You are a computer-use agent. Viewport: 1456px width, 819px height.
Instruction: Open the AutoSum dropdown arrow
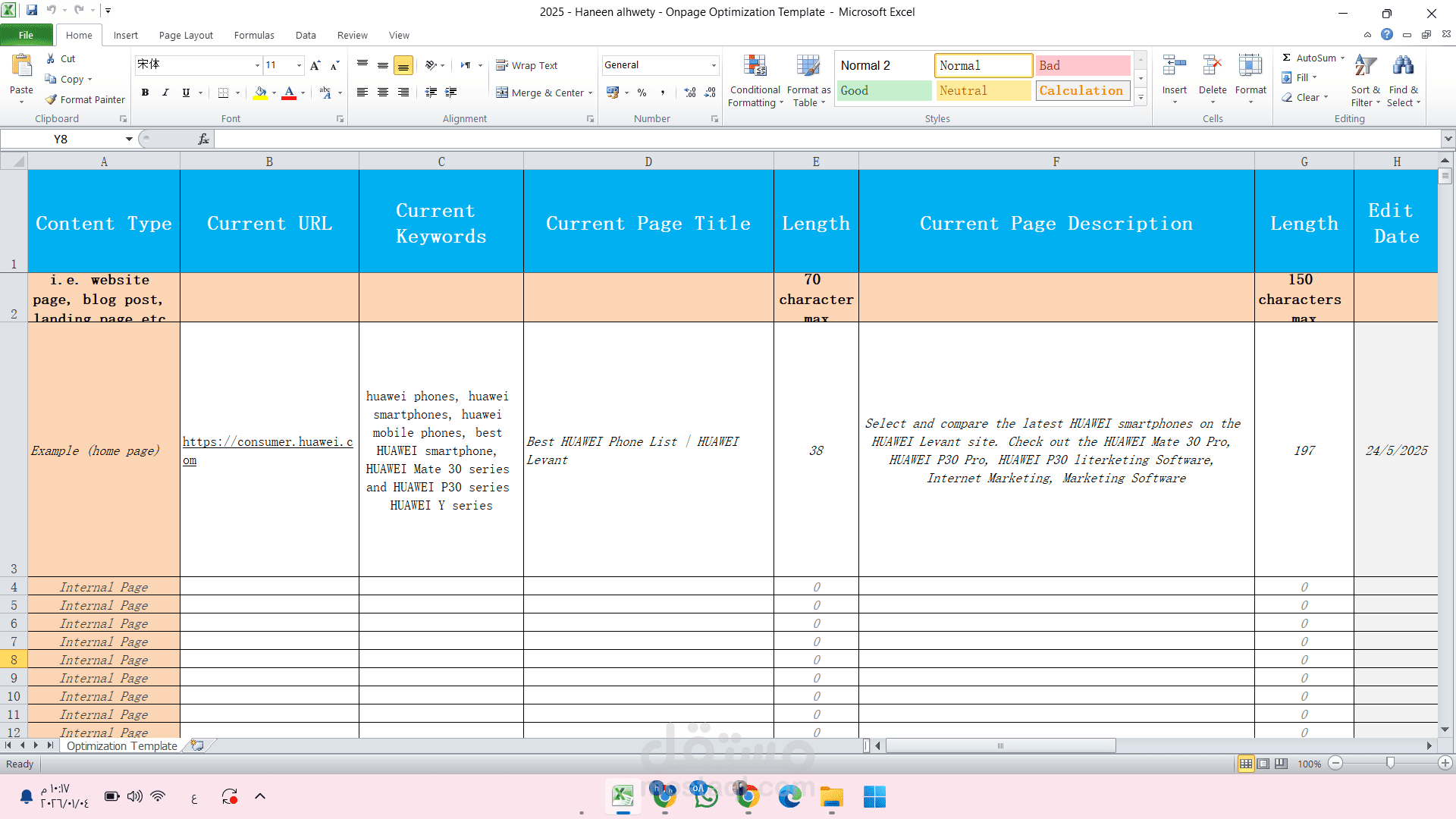click(x=1342, y=58)
